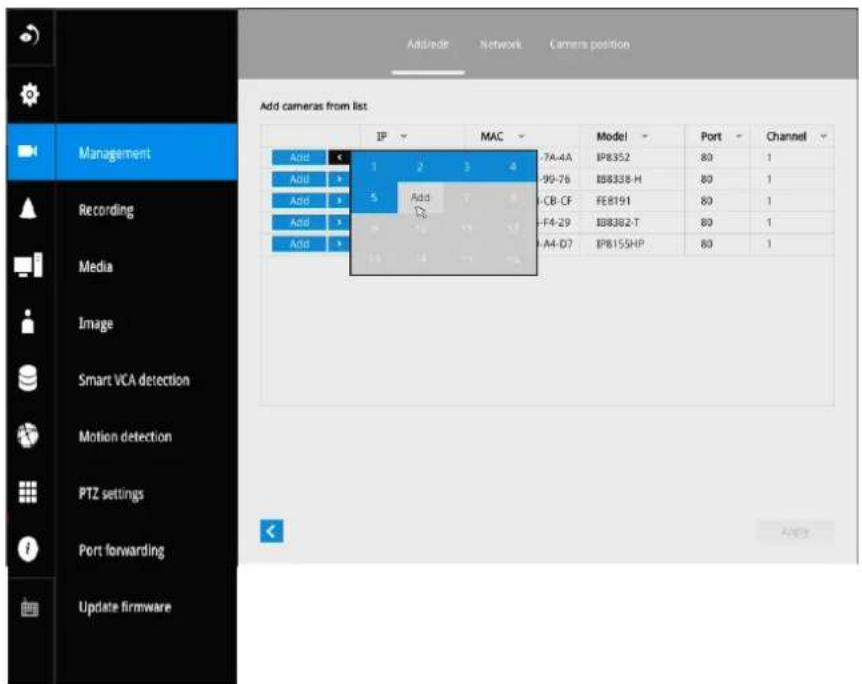
Task: Select channel 5 in the channel grid
Action: pyautogui.click(x=374, y=197)
